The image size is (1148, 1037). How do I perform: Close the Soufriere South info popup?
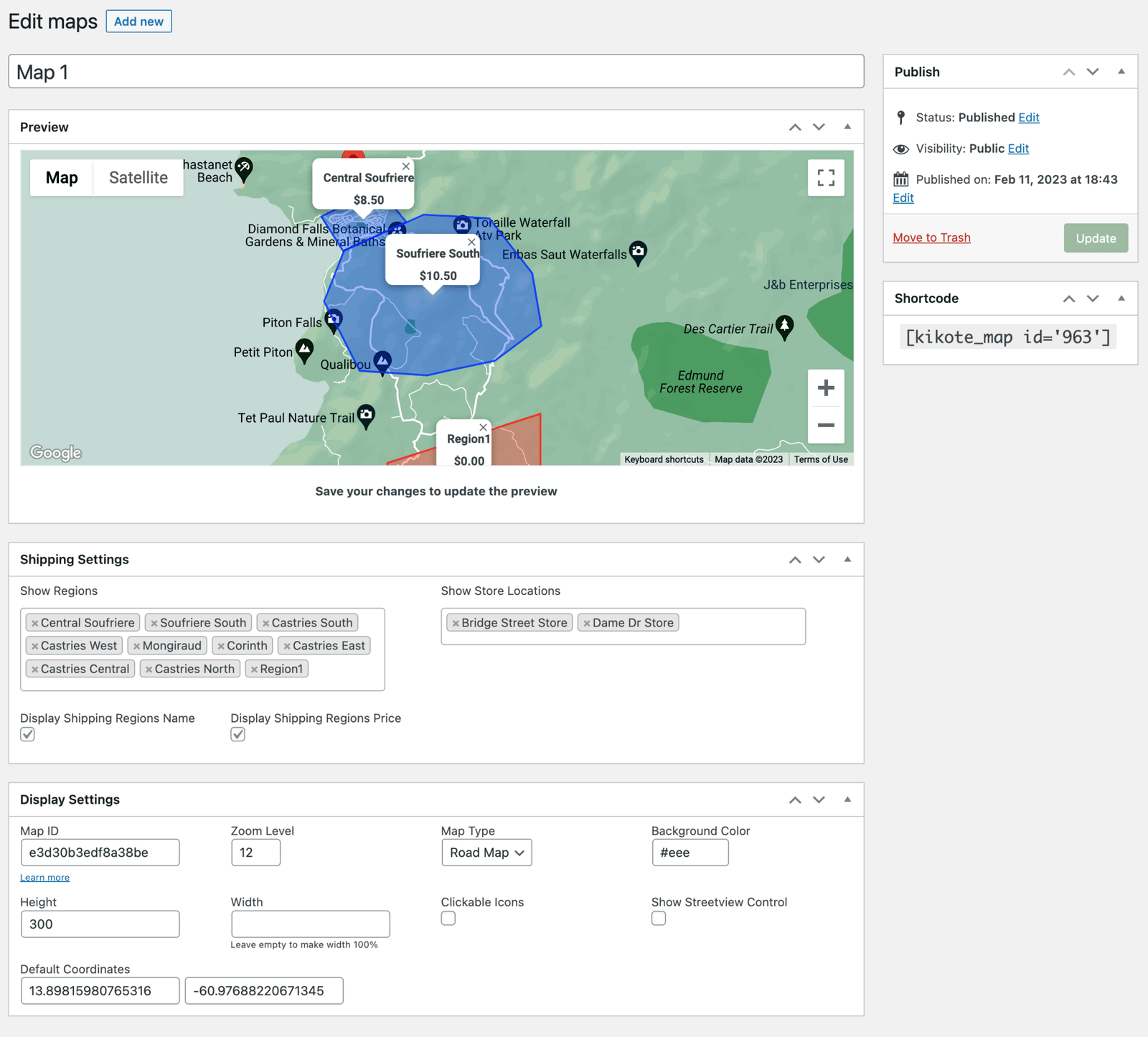(471, 243)
